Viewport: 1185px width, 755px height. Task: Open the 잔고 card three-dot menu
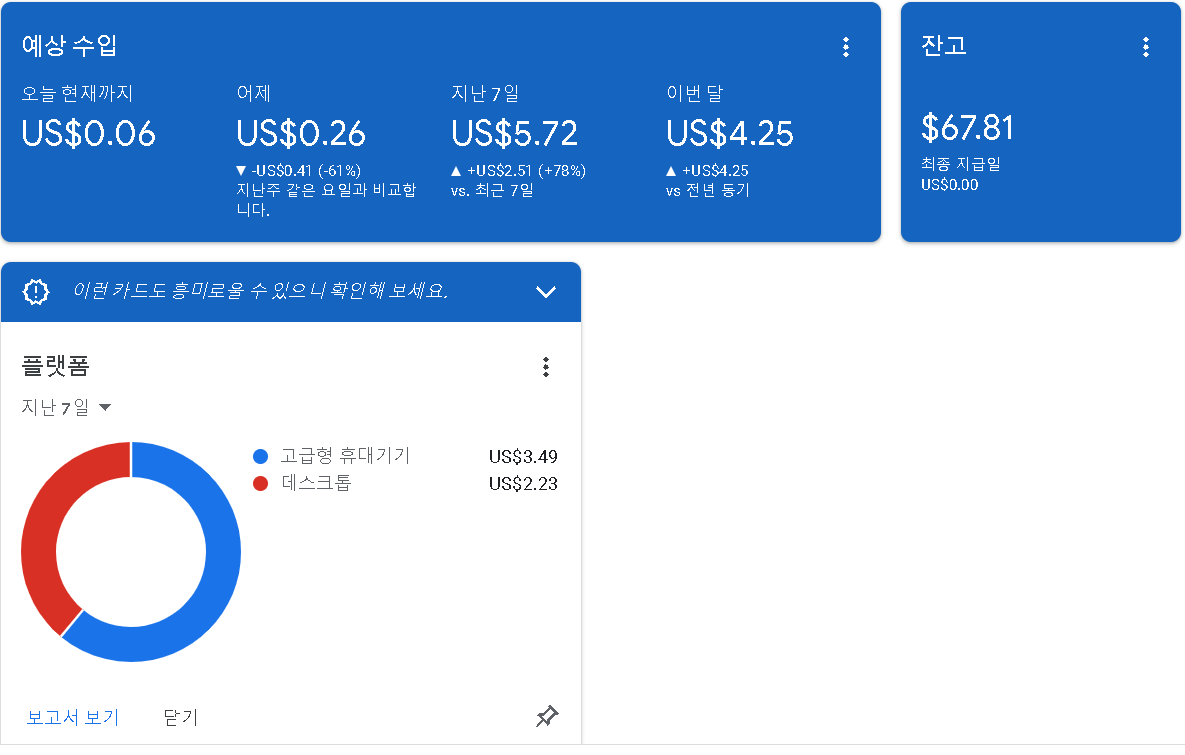point(1146,47)
